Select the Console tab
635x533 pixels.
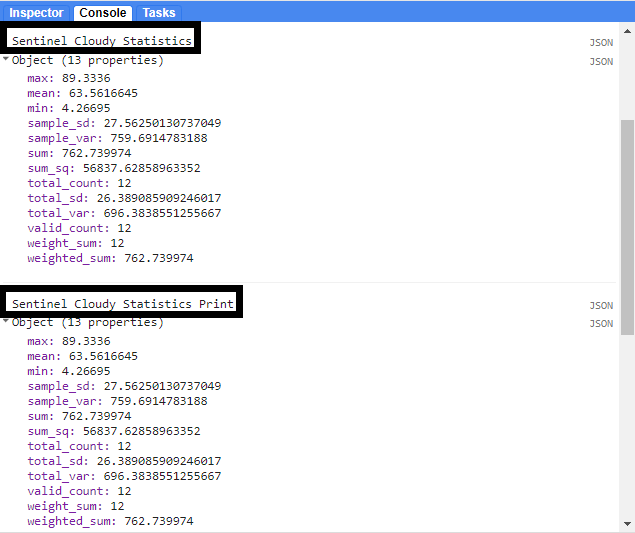point(103,13)
